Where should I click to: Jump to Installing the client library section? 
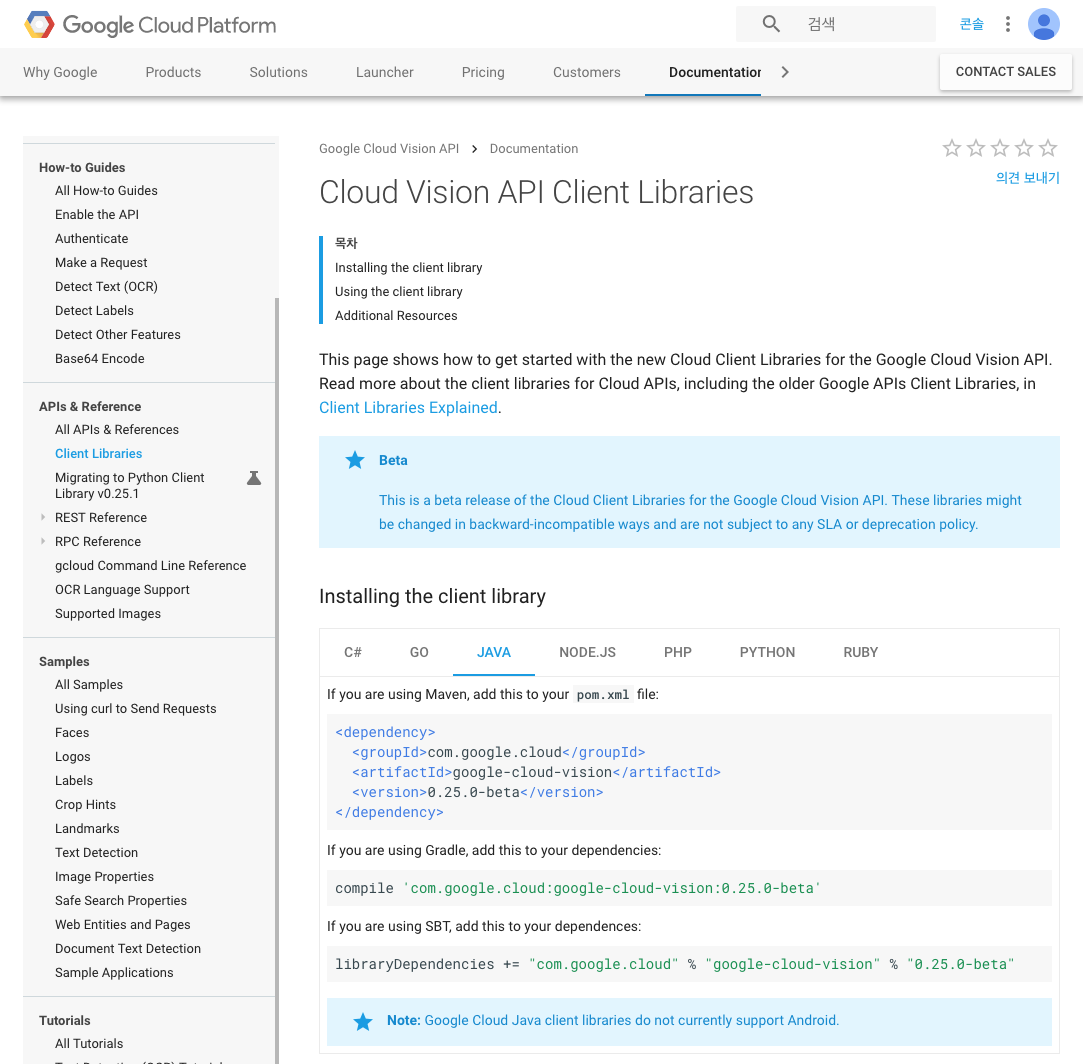click(x=408, y=267)
